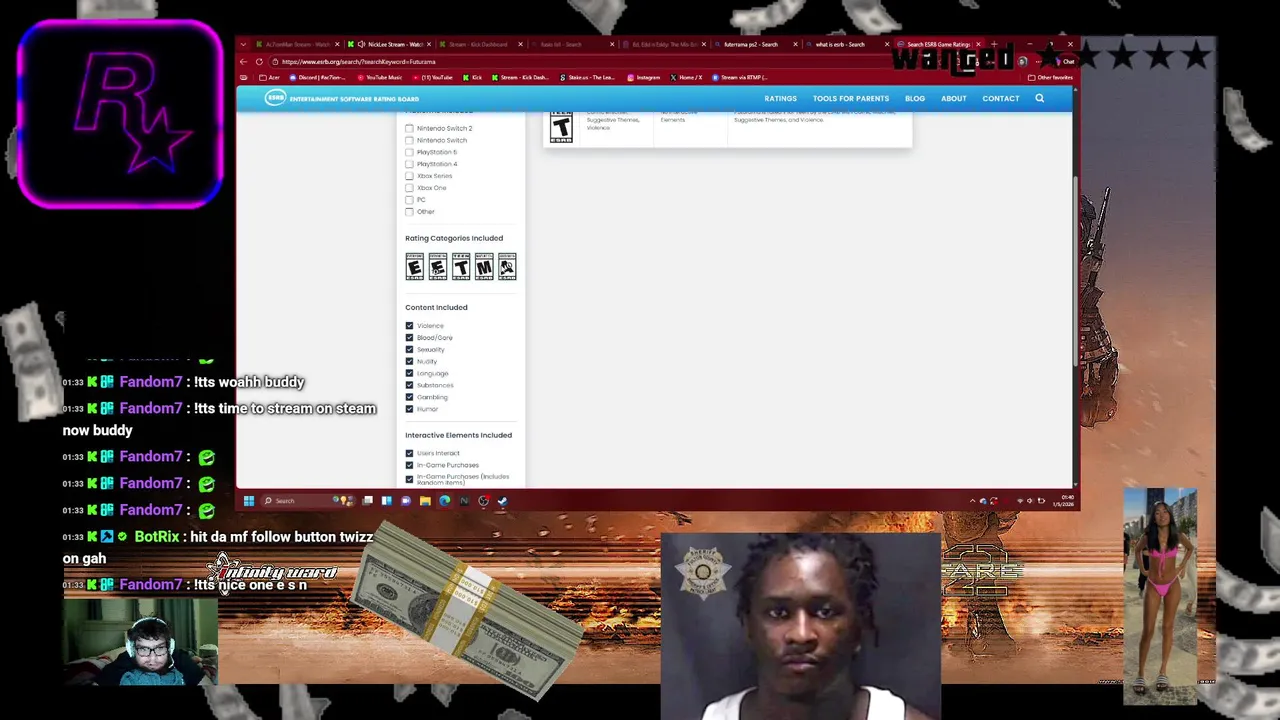
Task: Open the site search magnifier icon
Action: point(1039,98)
